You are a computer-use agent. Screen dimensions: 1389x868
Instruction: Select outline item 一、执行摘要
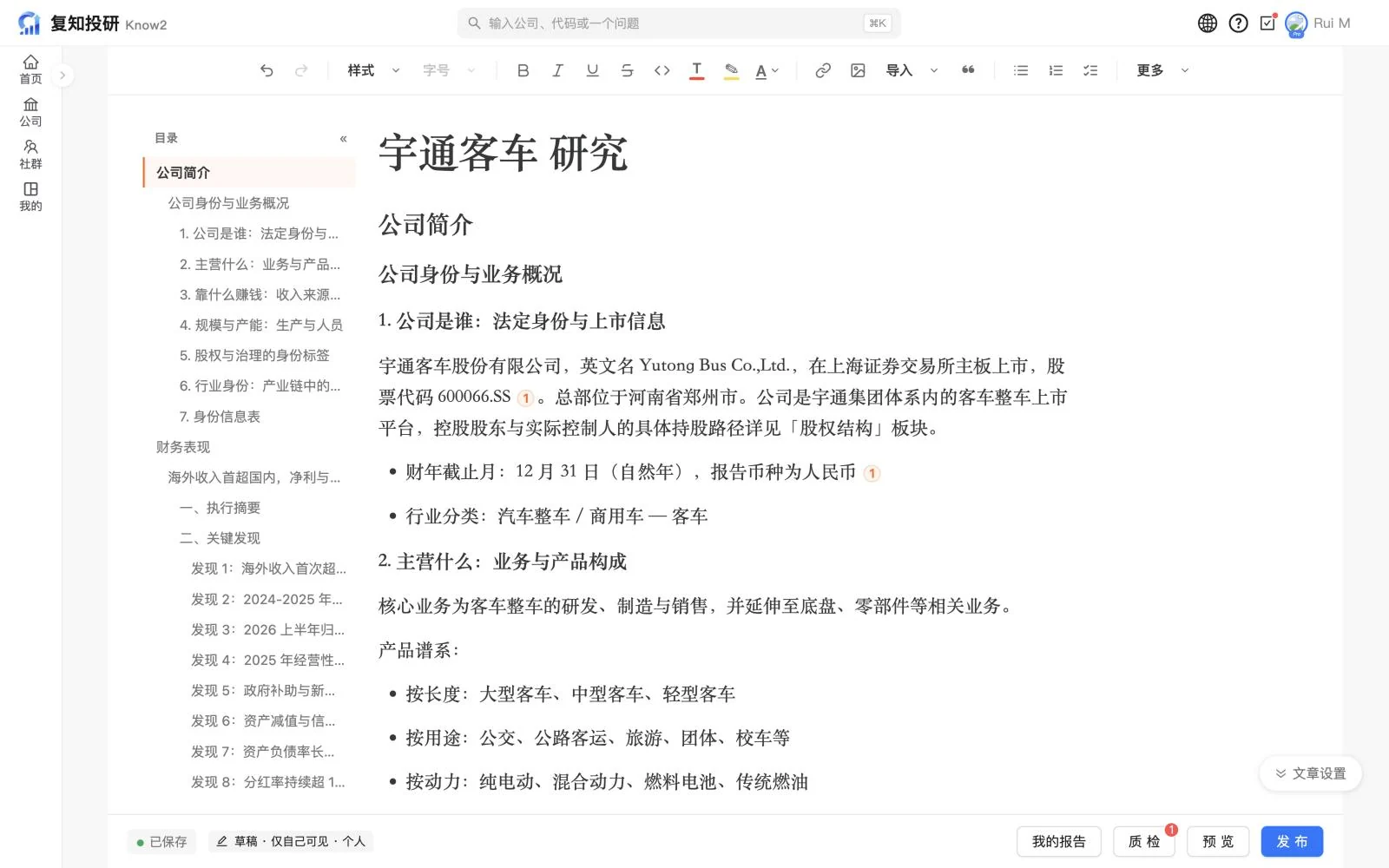click(x=220, y=508)
